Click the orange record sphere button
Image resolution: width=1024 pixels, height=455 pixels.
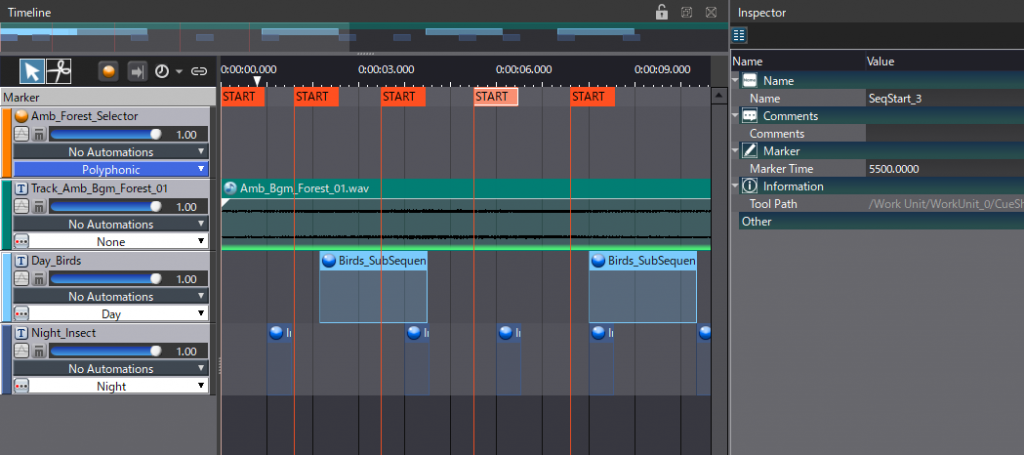tap(109, 71)
